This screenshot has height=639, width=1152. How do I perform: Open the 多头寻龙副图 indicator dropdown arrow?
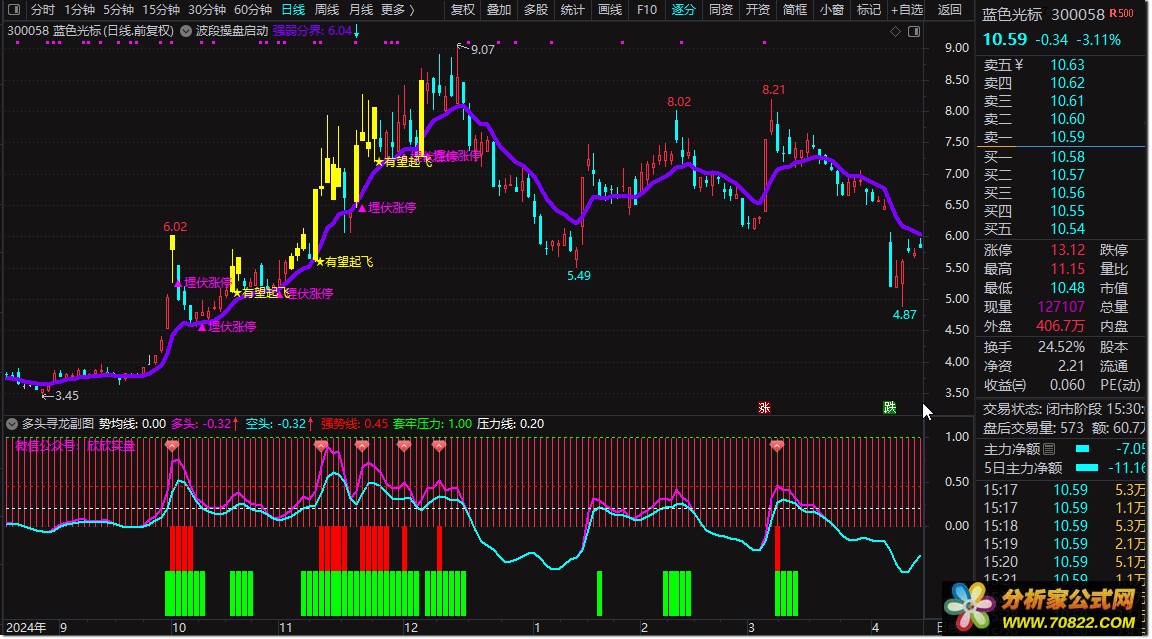coord(12,423)
